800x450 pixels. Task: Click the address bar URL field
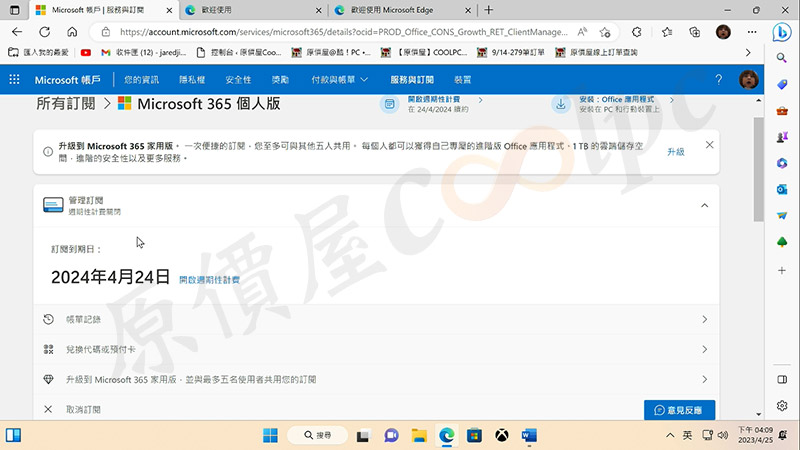(x=343, y=32)
